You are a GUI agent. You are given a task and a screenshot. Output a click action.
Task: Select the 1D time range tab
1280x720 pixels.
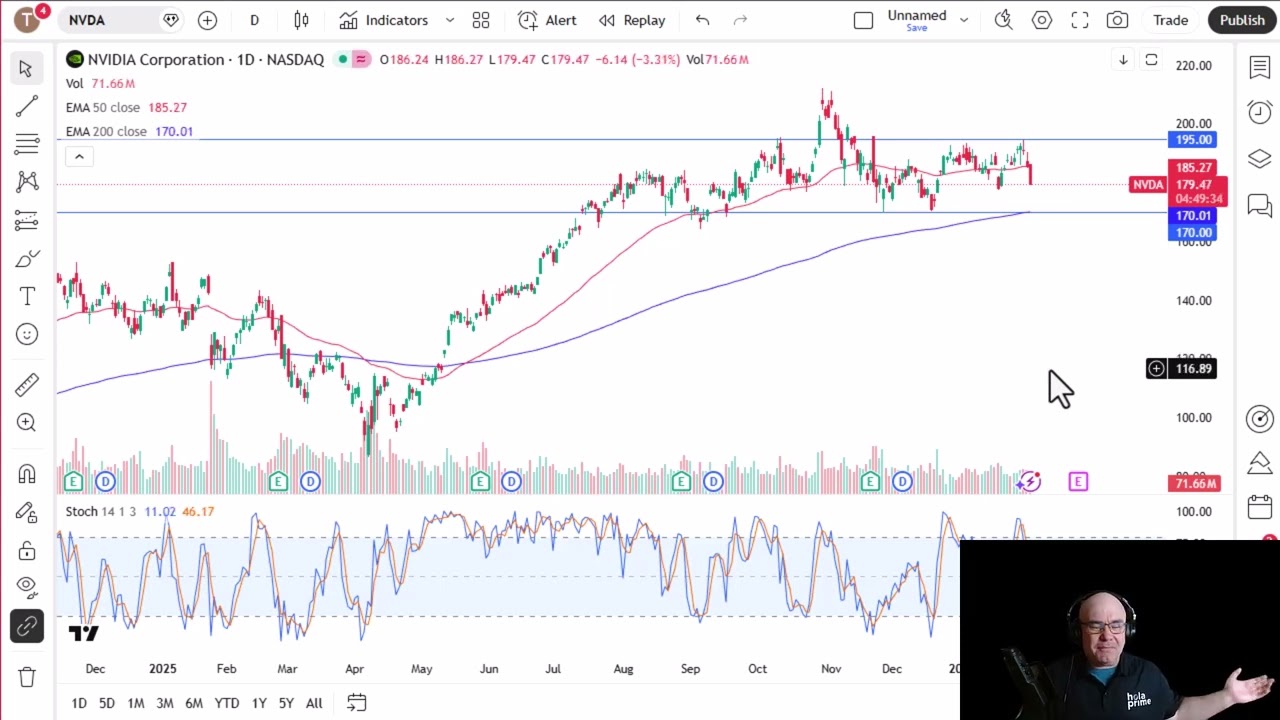click(x=78, y=703)
